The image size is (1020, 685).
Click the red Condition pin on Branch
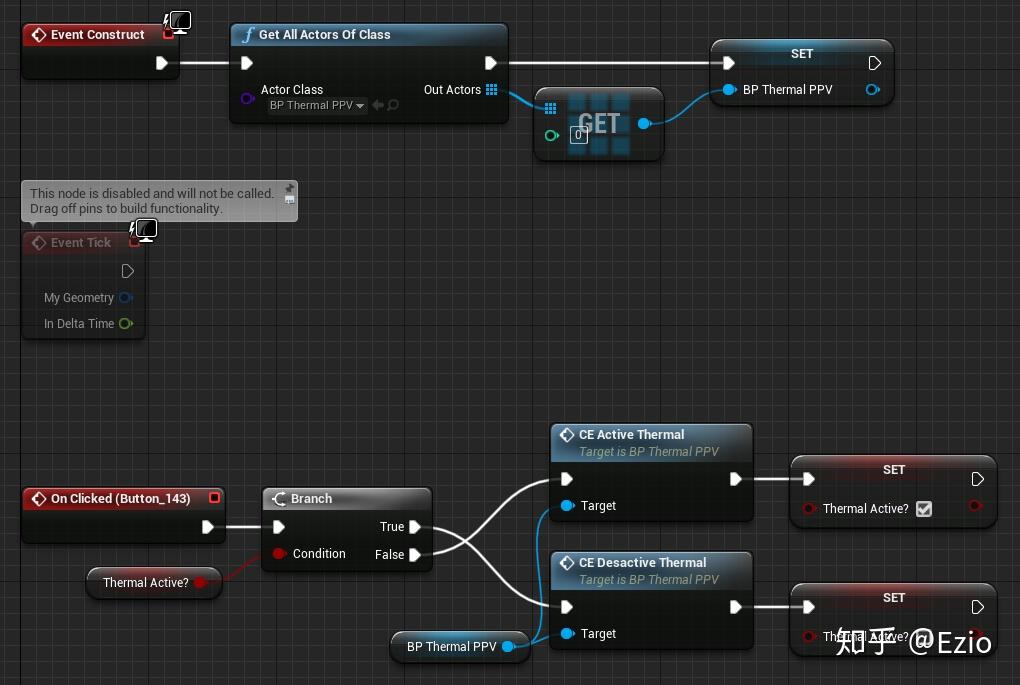point(279,554)
